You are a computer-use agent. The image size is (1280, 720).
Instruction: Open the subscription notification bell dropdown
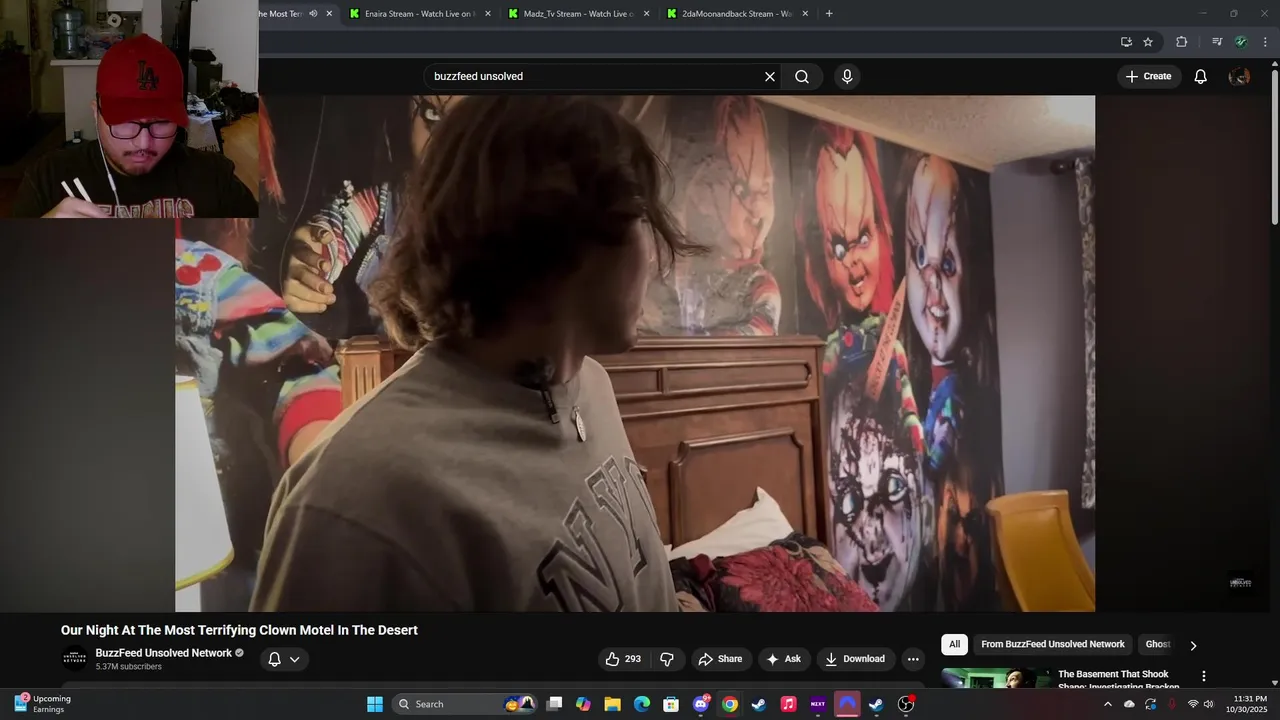click(x=284, y=659)
